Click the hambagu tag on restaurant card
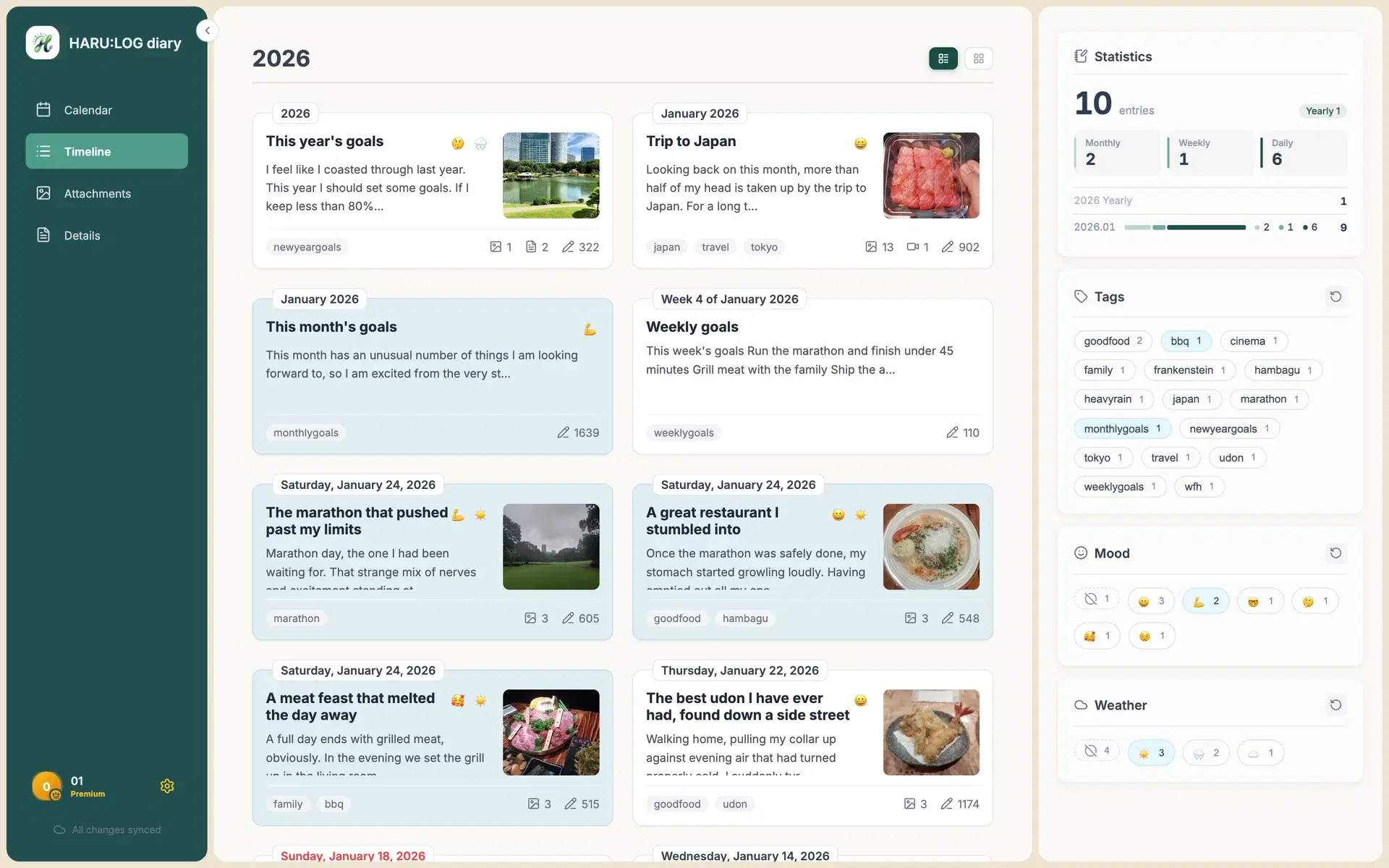1389x868 pixels. click(x=745, y=618)
